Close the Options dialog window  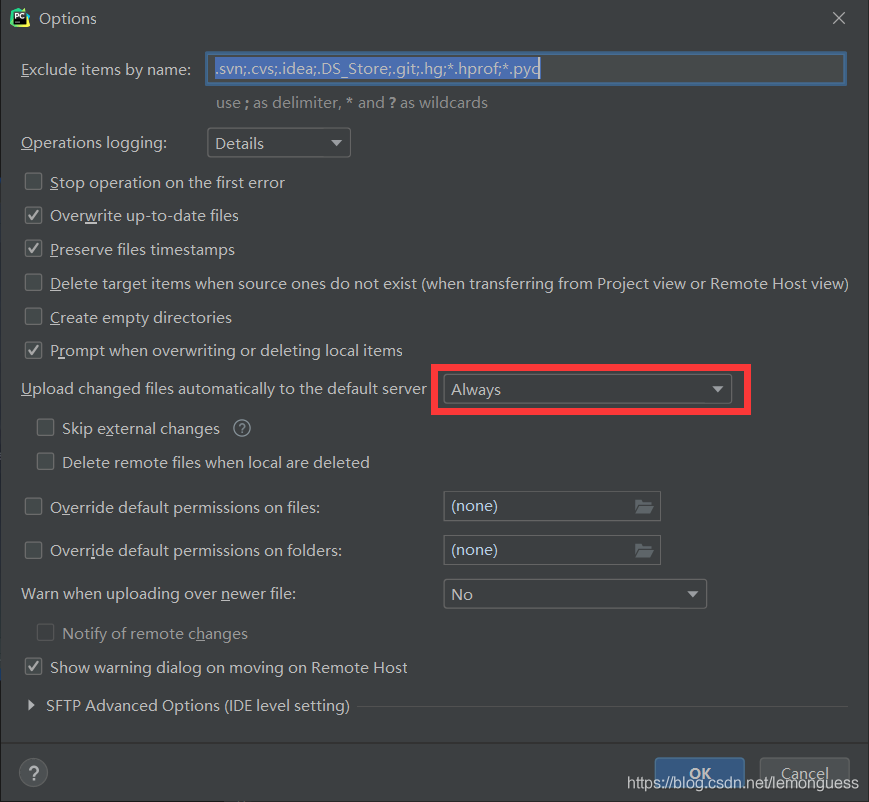(x=838, y=19)
